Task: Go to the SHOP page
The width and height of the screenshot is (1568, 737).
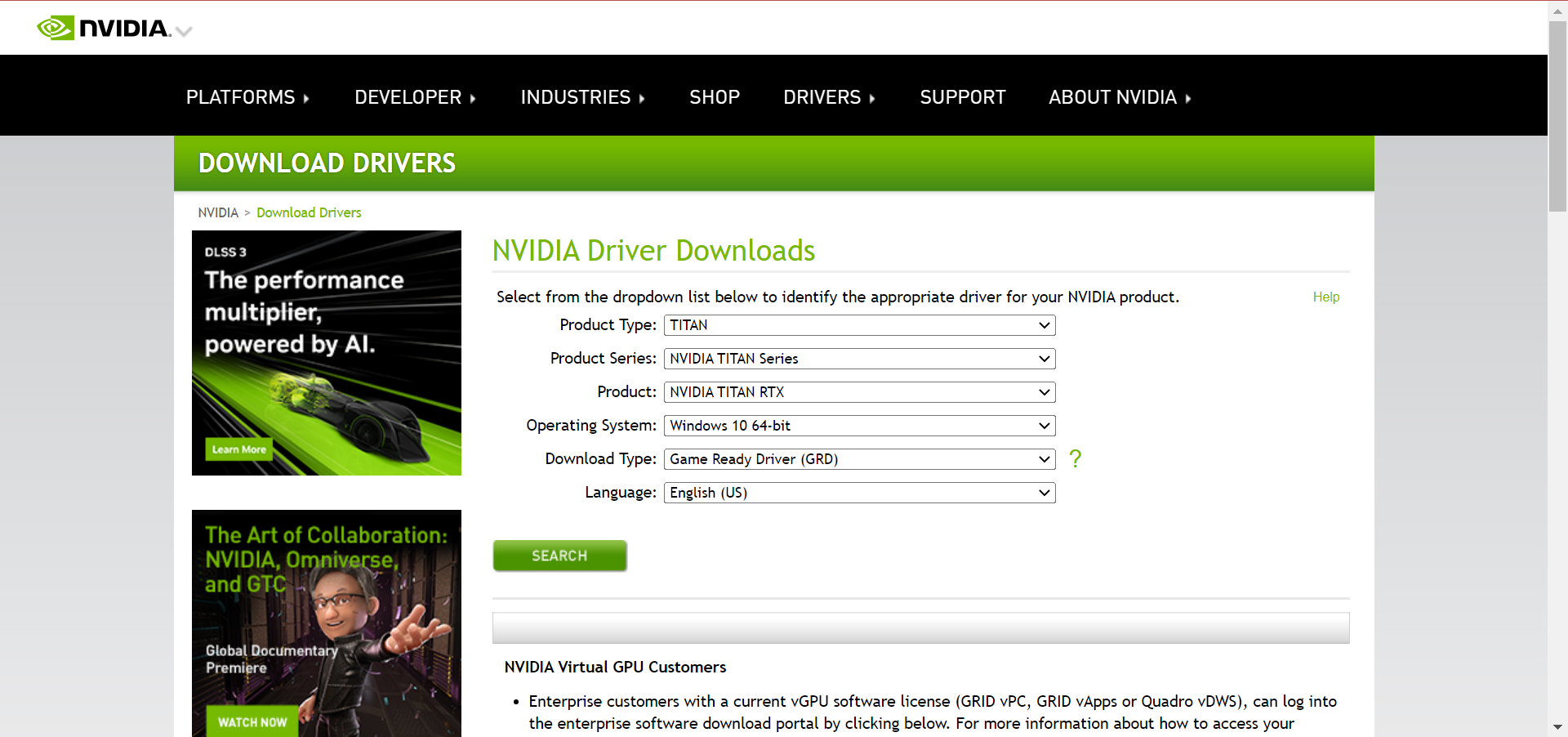Action: [x=715, y=97]
